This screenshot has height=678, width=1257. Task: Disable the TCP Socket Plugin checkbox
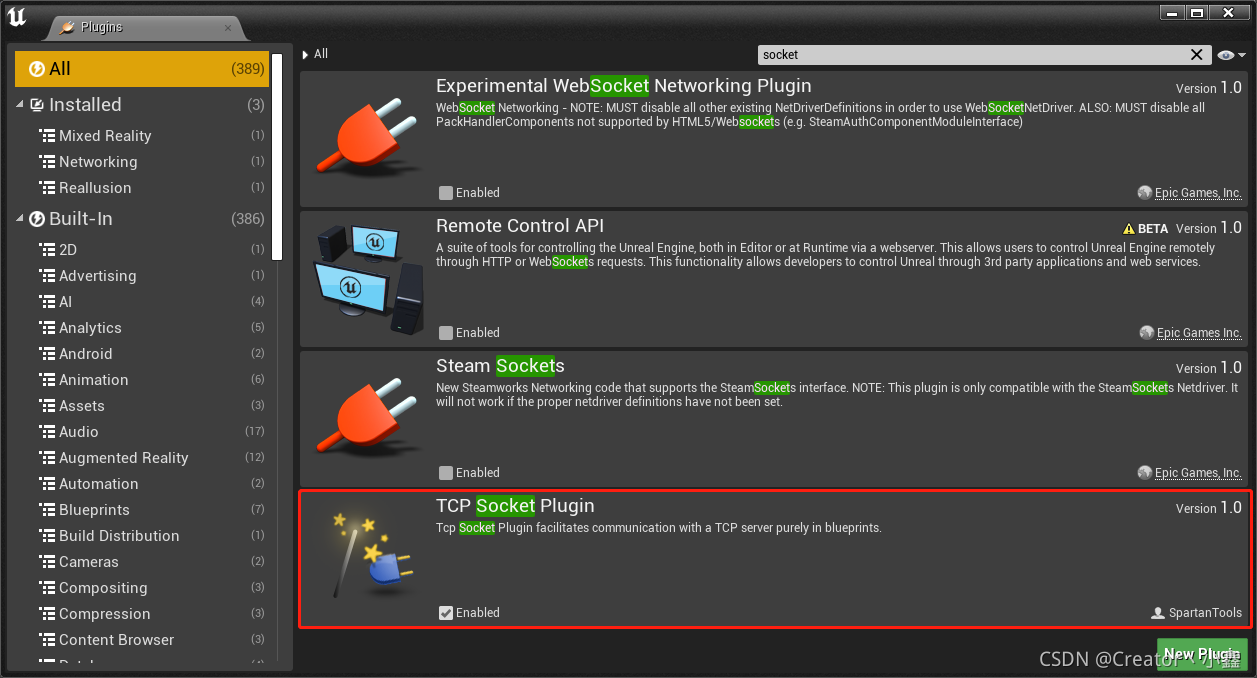[x=446, y=612]
